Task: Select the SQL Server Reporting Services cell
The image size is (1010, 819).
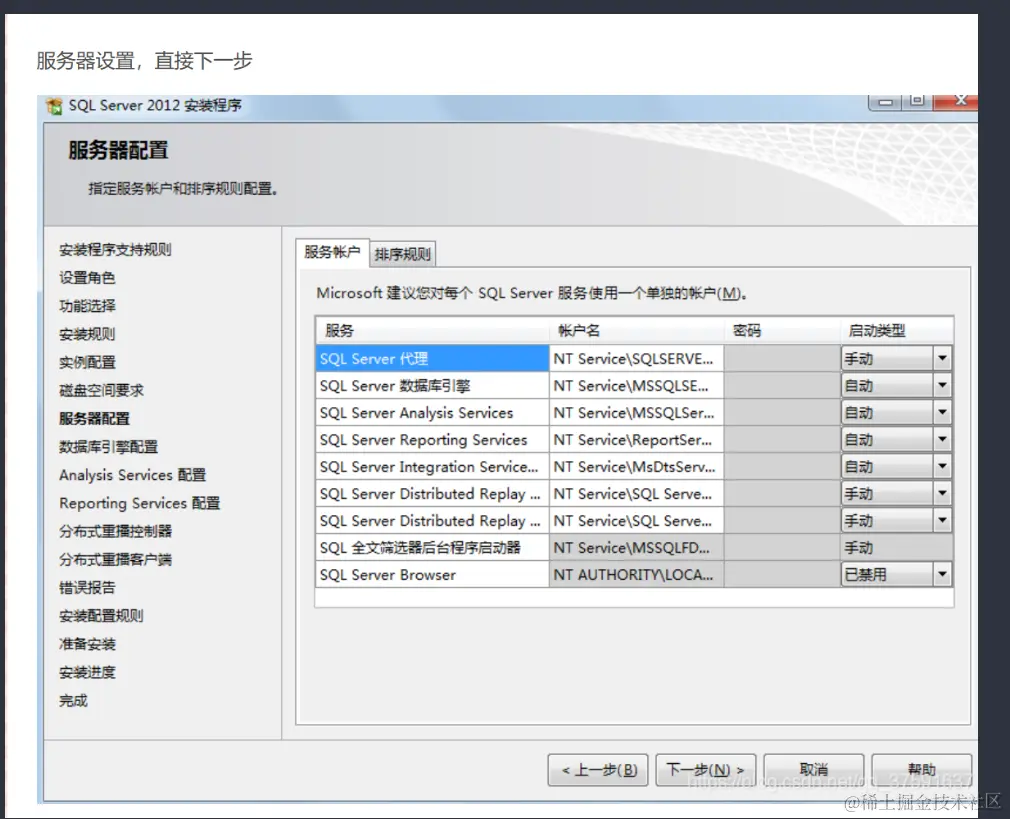Action: [x=432, y=439]
